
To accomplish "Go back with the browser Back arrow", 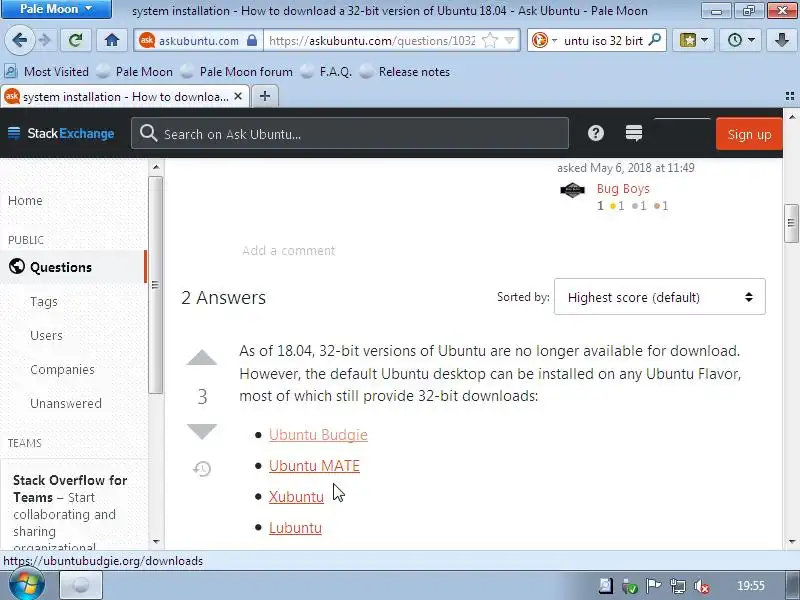I will tap(19, 40).
